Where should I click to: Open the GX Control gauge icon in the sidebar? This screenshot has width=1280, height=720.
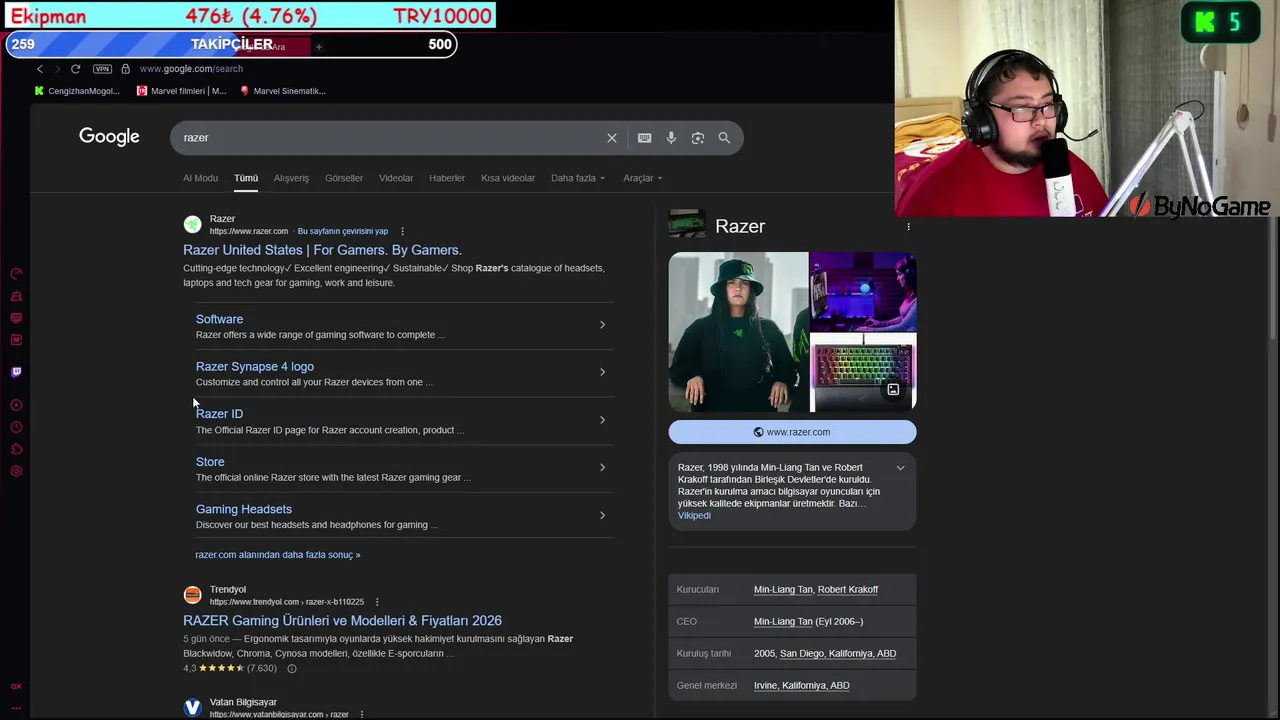click(16, 273)
